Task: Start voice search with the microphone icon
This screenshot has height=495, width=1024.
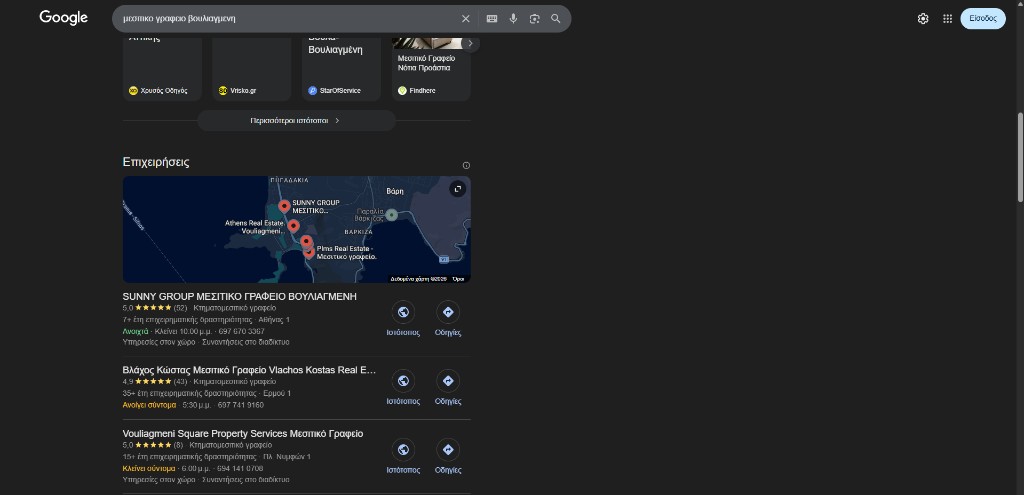Action: point(513,19)
